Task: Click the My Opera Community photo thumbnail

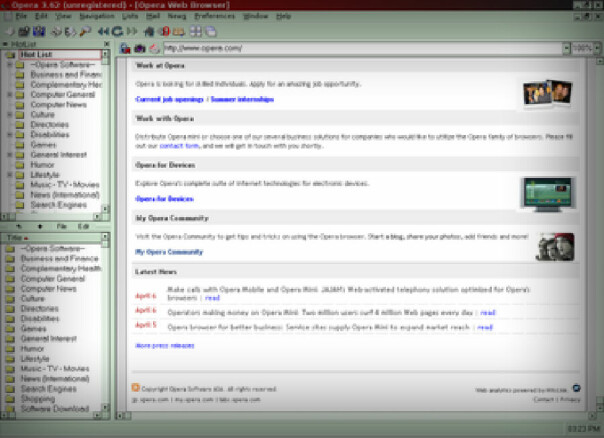Action: pyautogui.click(x=555, y=247)
